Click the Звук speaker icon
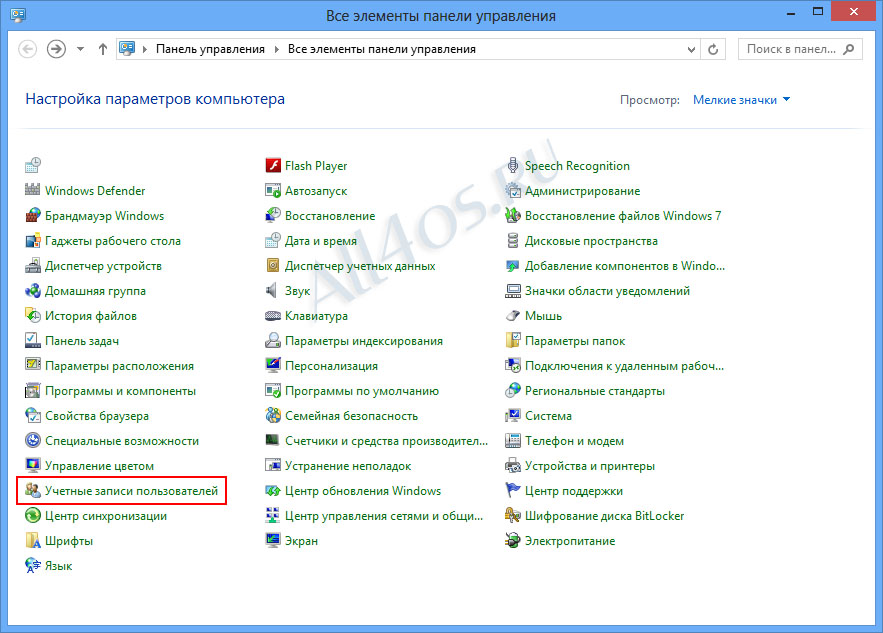Image resolution: width=883 pixels, height=633 pixels. point(272,291)
